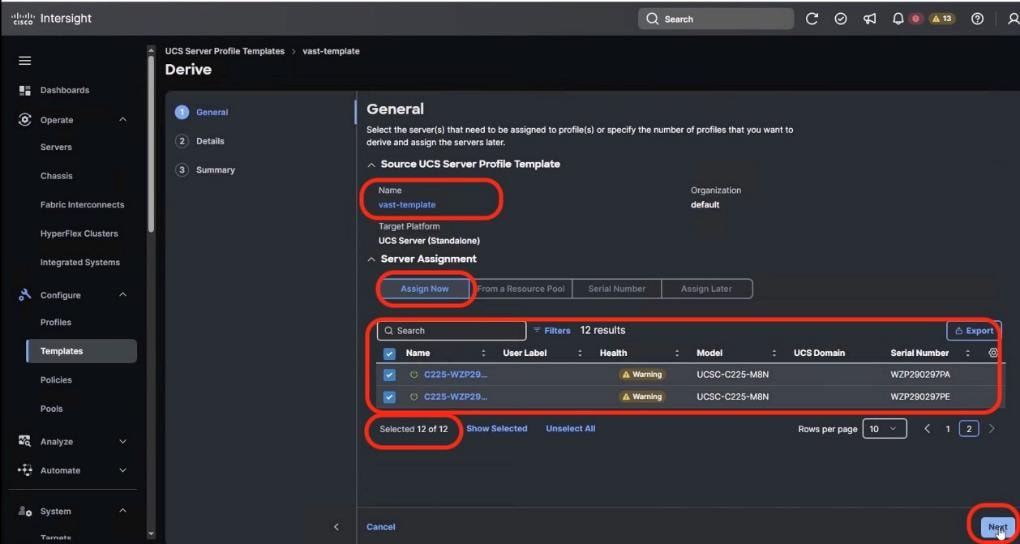Sort by Name column arrows
This screenshot has height=544, width=1020.
[483, 353]
